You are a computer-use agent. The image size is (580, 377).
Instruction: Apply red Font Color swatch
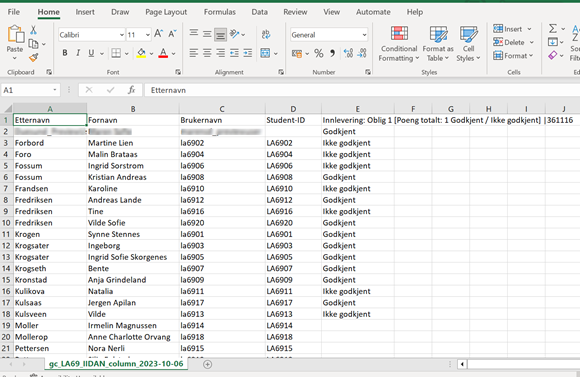tap(163, 54)
